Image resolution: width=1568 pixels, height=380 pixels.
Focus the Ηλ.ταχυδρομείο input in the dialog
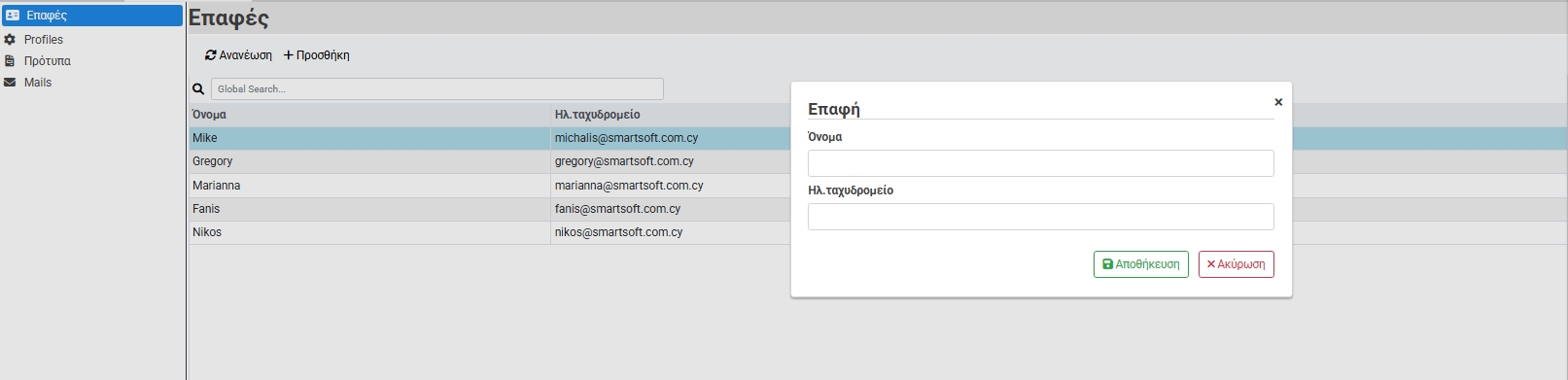[1040, 217]
